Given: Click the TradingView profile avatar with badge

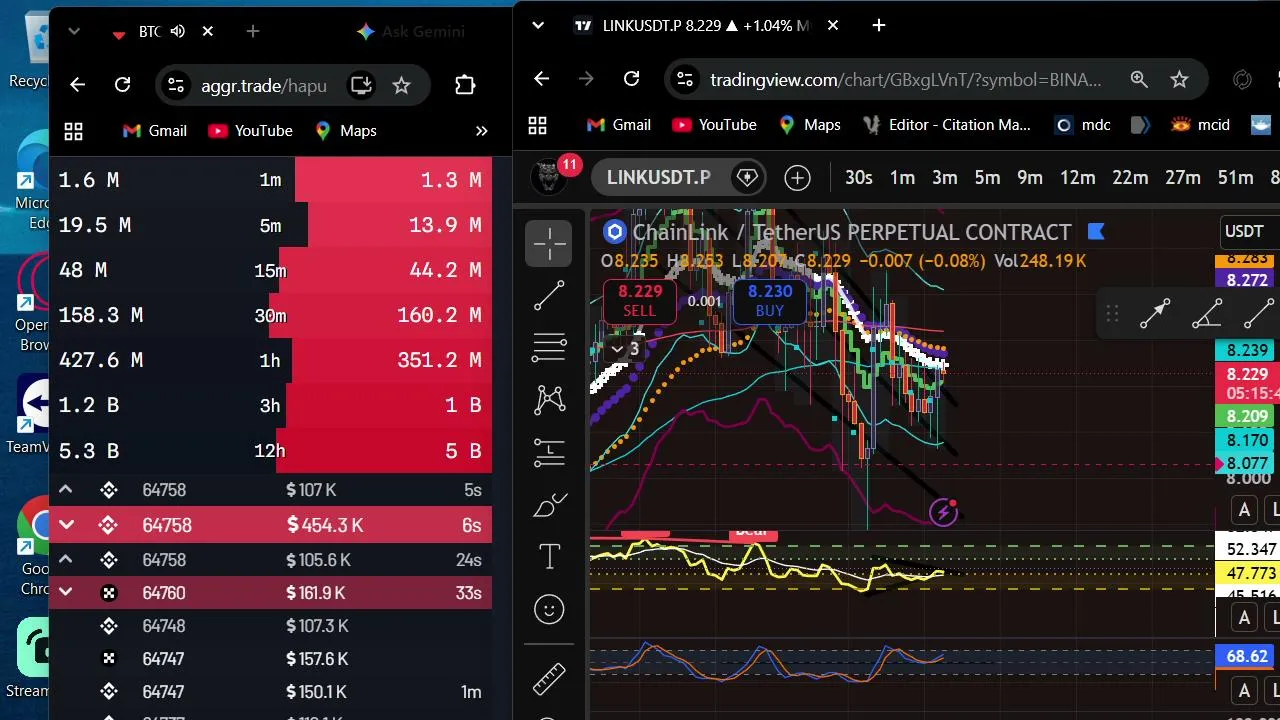Looking at the screenshot, I should click(x=548, y=178).
